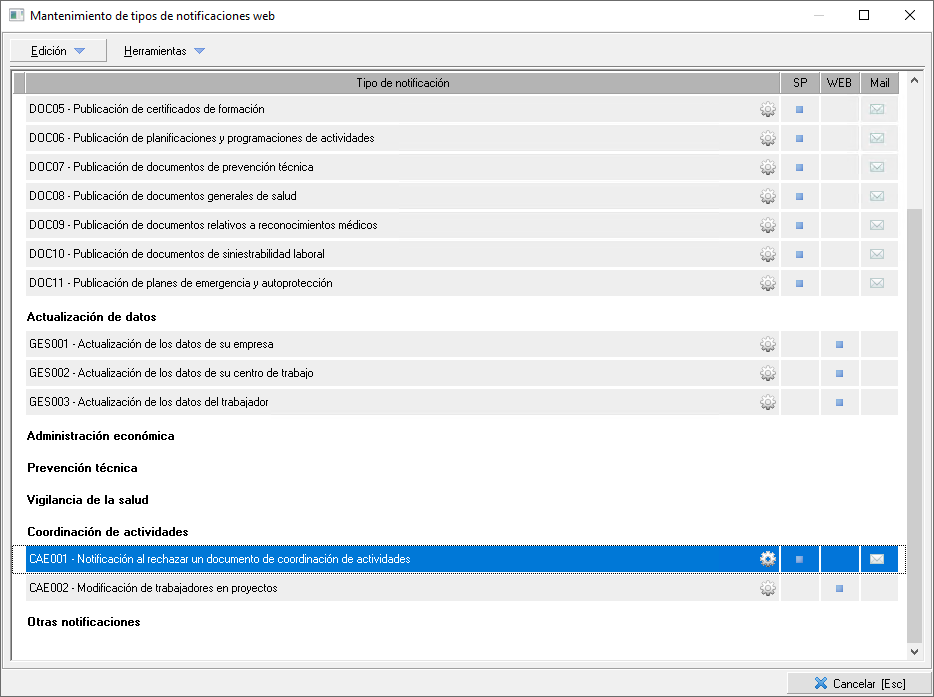934x697 pixels.
Task: Click gear icon on DOC08 documentos generales de salud
Action: (x=767, y=196)
